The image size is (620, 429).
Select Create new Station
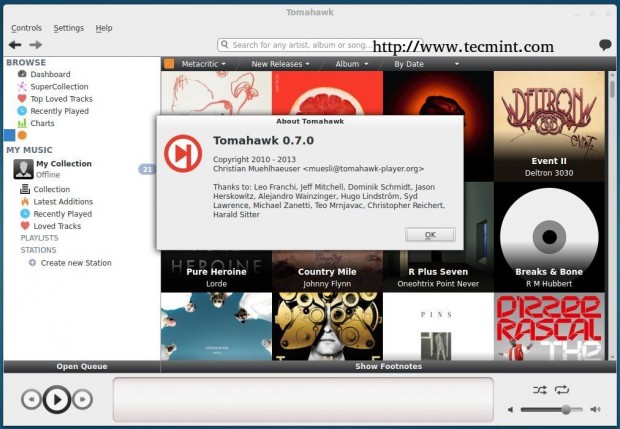coord(76,263)
